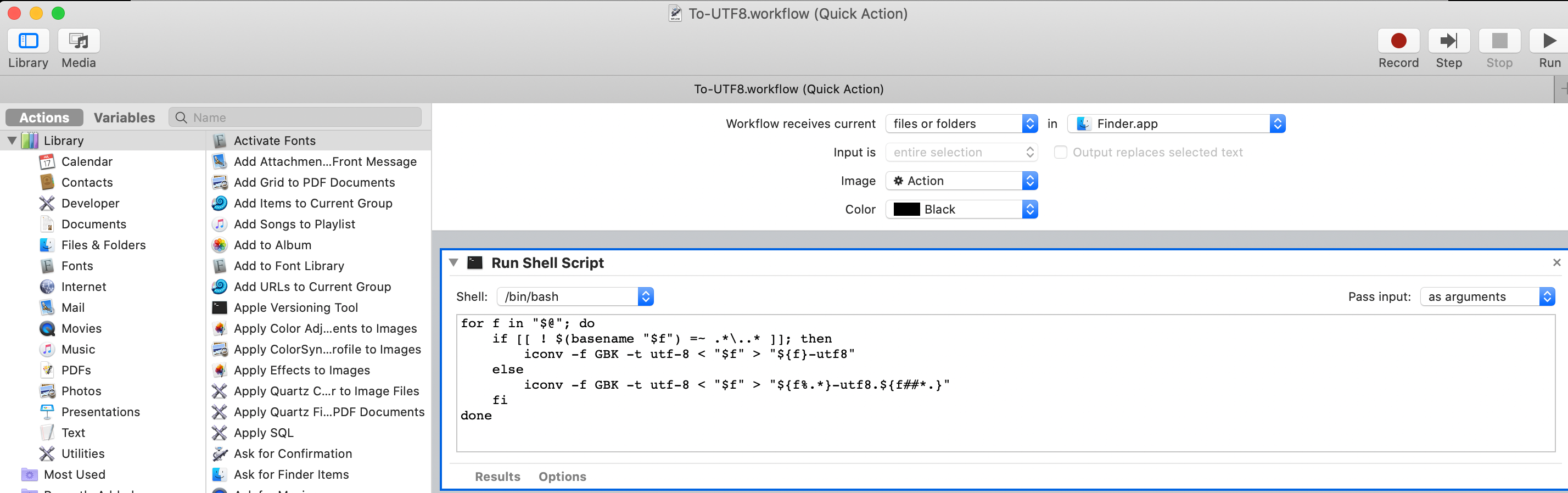
Task: Select the Ask for Confirmation action
Action: (293, 453)
